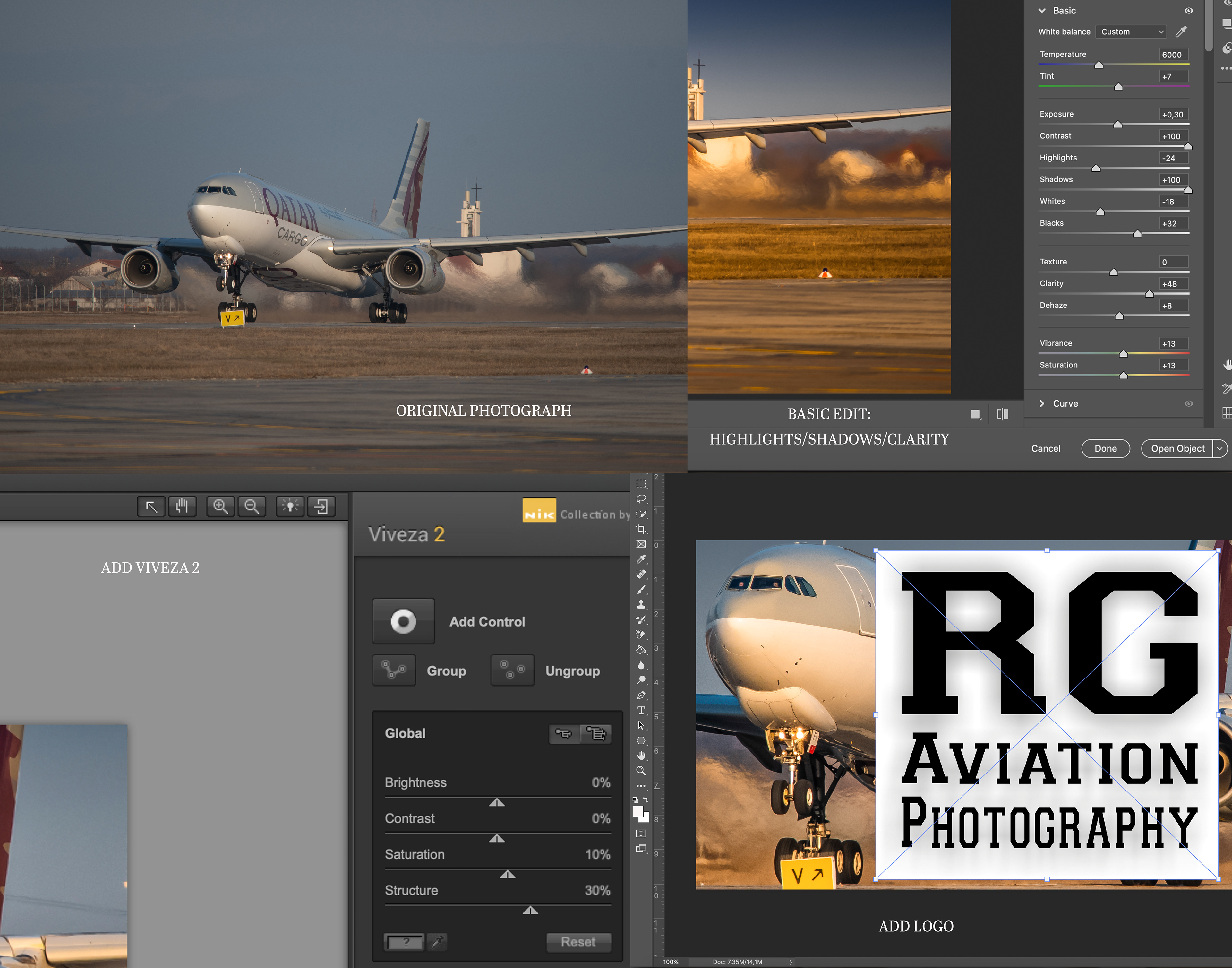The height and width of the screenshot is (968, 1232).
Task: Click the Done button in Camera Raw
Action: click(x=1106, y=448)
